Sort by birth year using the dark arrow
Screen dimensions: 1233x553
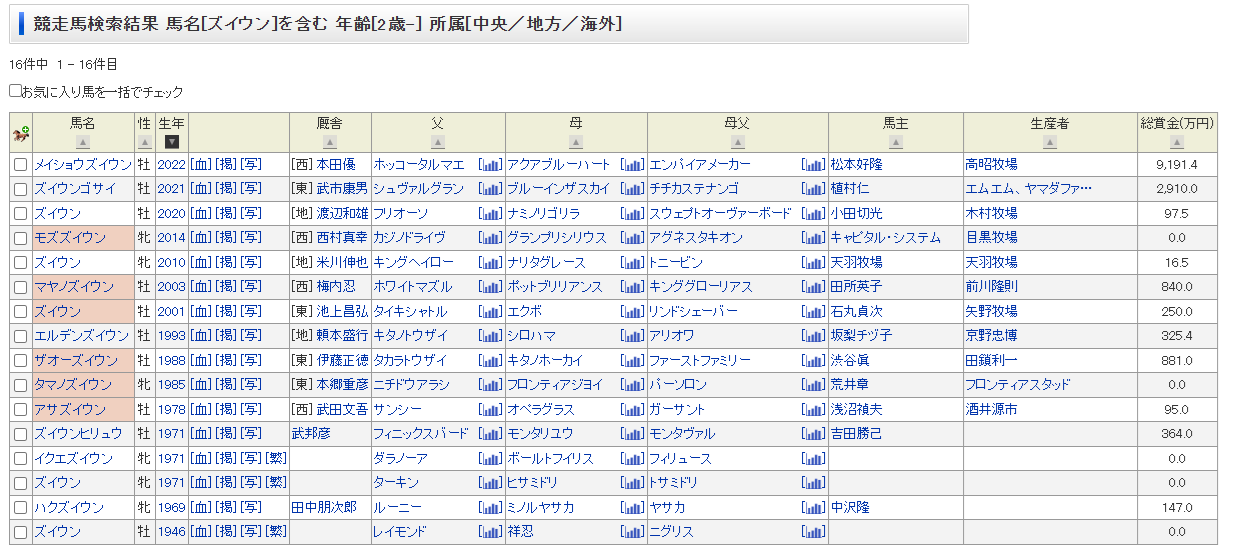(172, 142)
